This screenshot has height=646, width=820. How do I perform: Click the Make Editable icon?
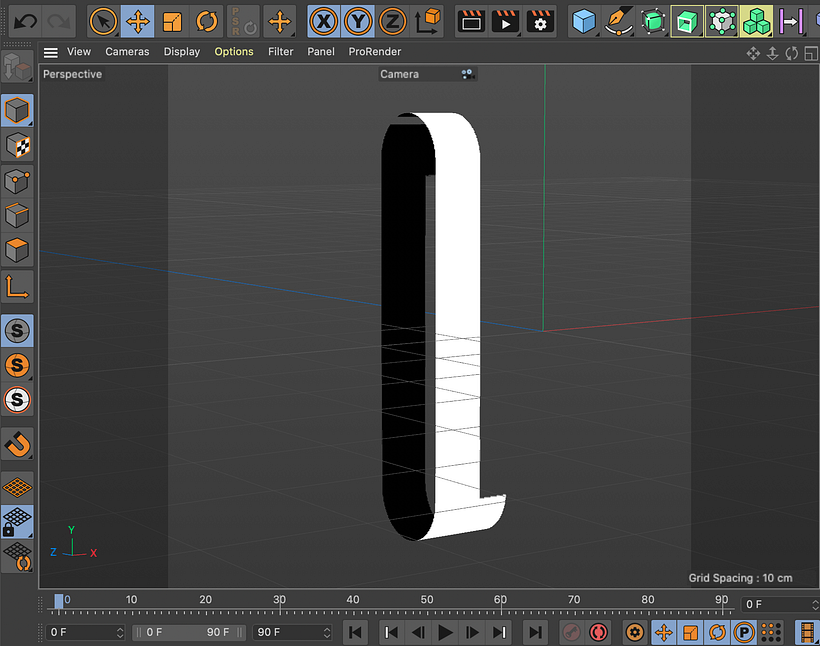tap(17, 67)
